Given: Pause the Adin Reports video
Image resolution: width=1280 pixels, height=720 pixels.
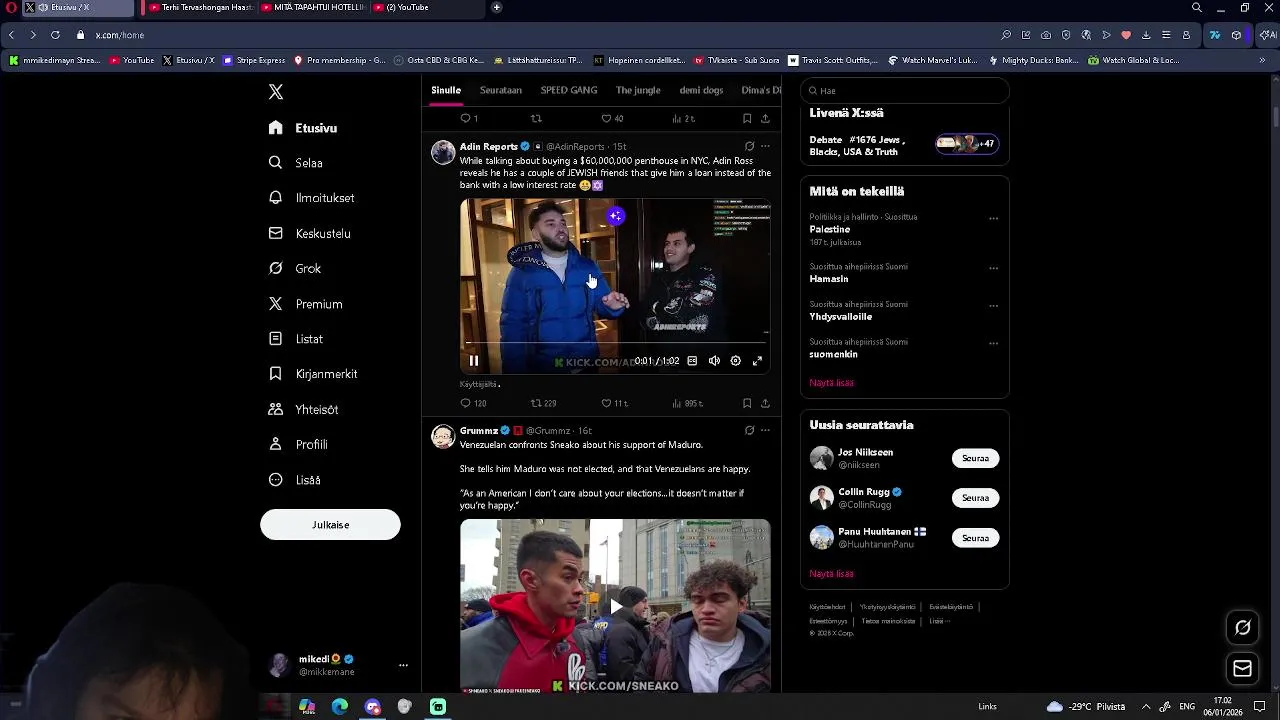Looking at the screenshot, I should (x=474, y=361).
